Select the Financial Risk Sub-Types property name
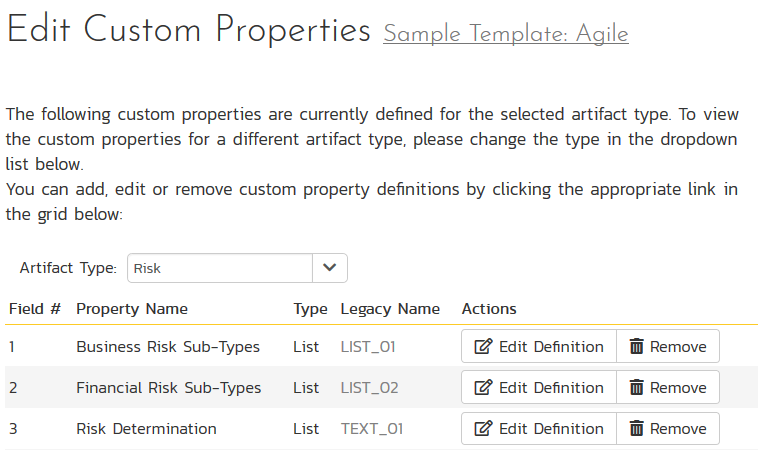The image size is (758, 450). (x=169, y=388)
